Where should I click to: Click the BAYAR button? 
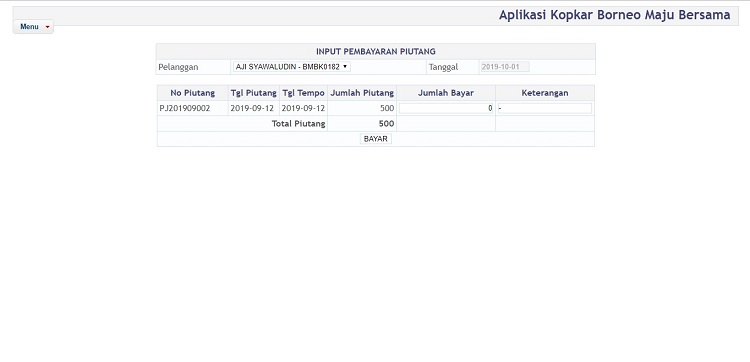[375, 139]
